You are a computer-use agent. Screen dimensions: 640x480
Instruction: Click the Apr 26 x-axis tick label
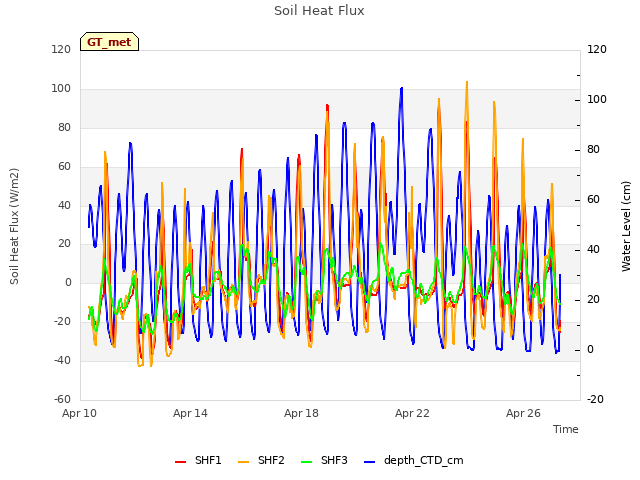pyautogui.click(x=523, y=413)
